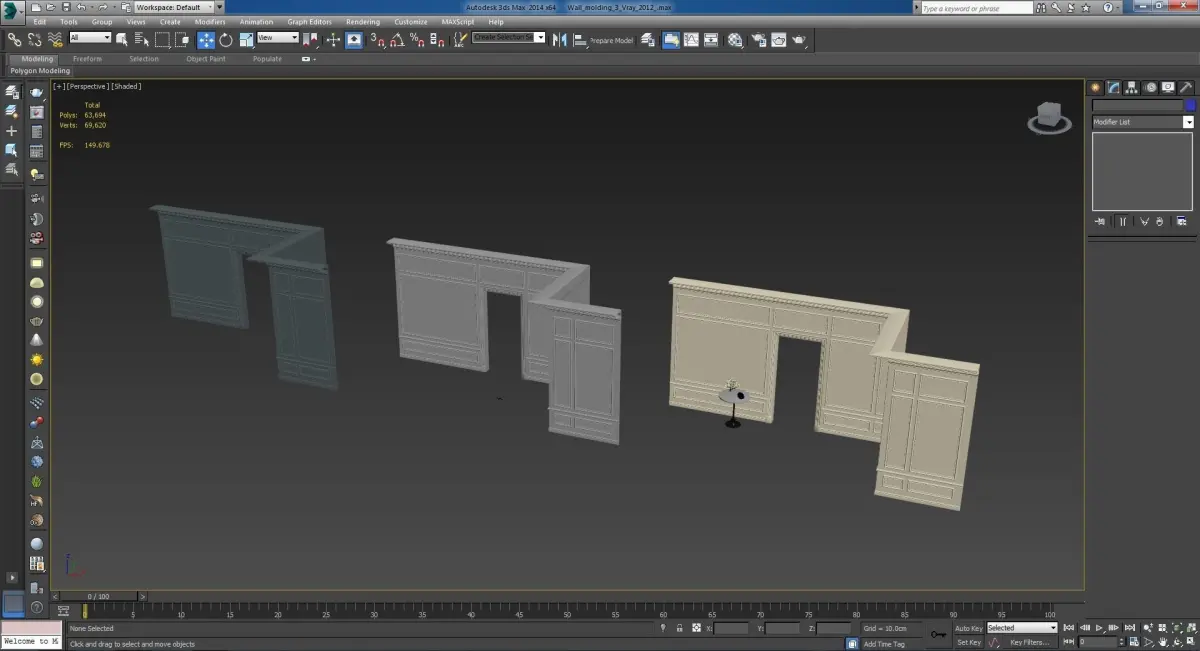Click the [Shaded] viewport label menu
Image resolution: width=1200 pixels, height=651 pixels.
(x=127, y=86)
